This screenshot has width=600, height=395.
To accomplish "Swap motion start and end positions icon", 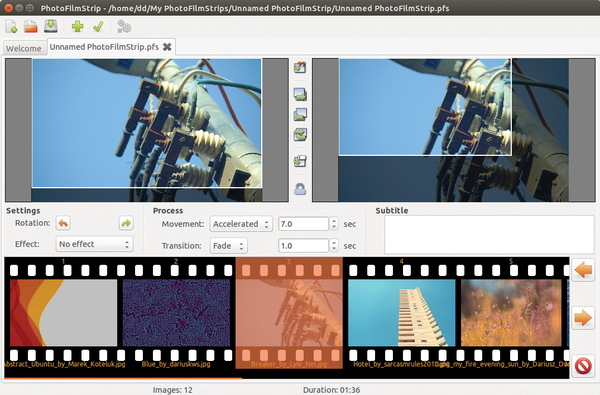I will tap(300, 134).
